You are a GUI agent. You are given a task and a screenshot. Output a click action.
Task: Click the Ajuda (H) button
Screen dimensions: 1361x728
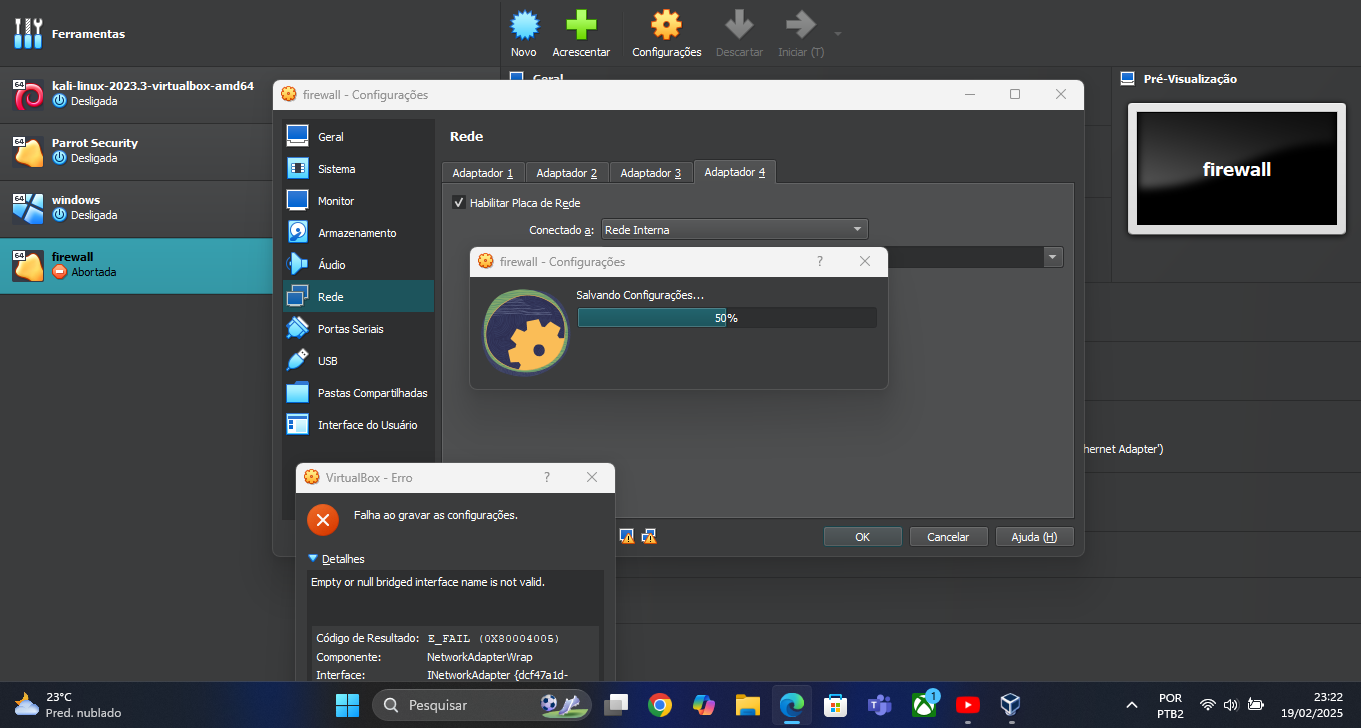tap(1034, 537)
